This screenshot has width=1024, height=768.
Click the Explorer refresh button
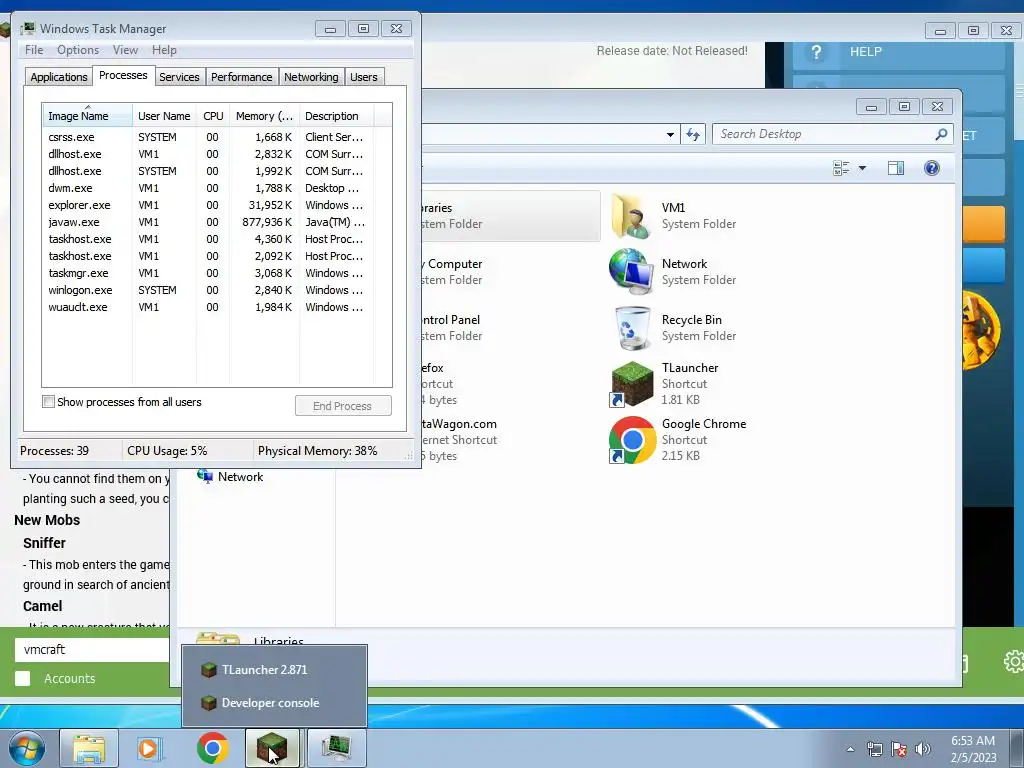(x=693, y=135)
